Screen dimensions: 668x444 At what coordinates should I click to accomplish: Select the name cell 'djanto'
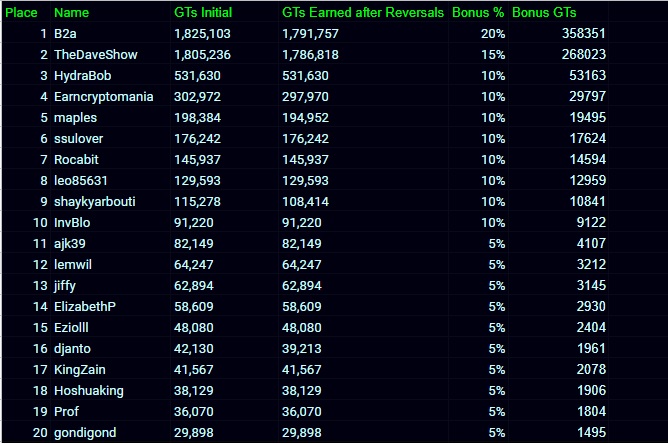72,349
